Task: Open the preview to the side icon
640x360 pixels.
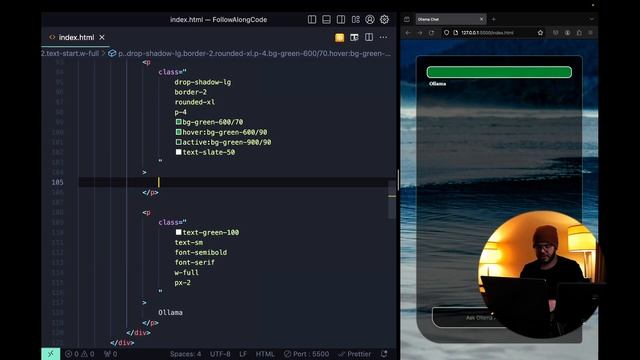Action: point(354,38)
